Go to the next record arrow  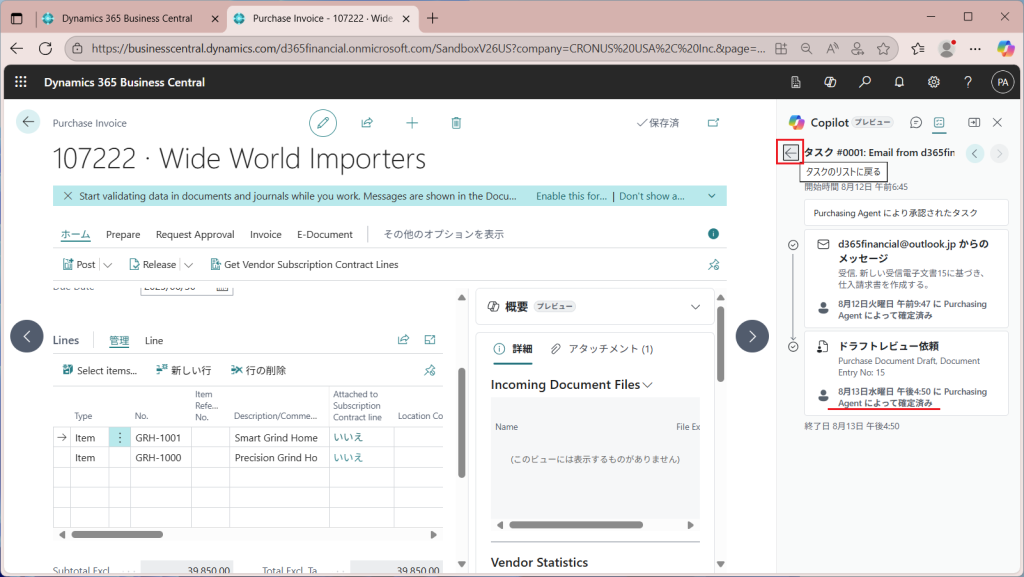[752, 336]
